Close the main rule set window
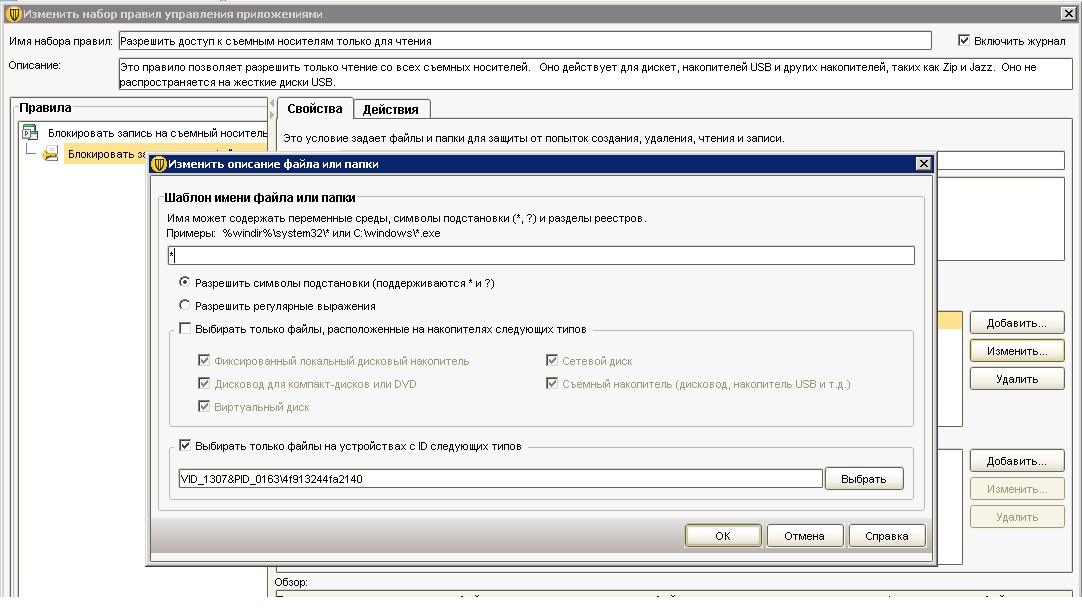 pyautogui.click(x=1068, y=13)
